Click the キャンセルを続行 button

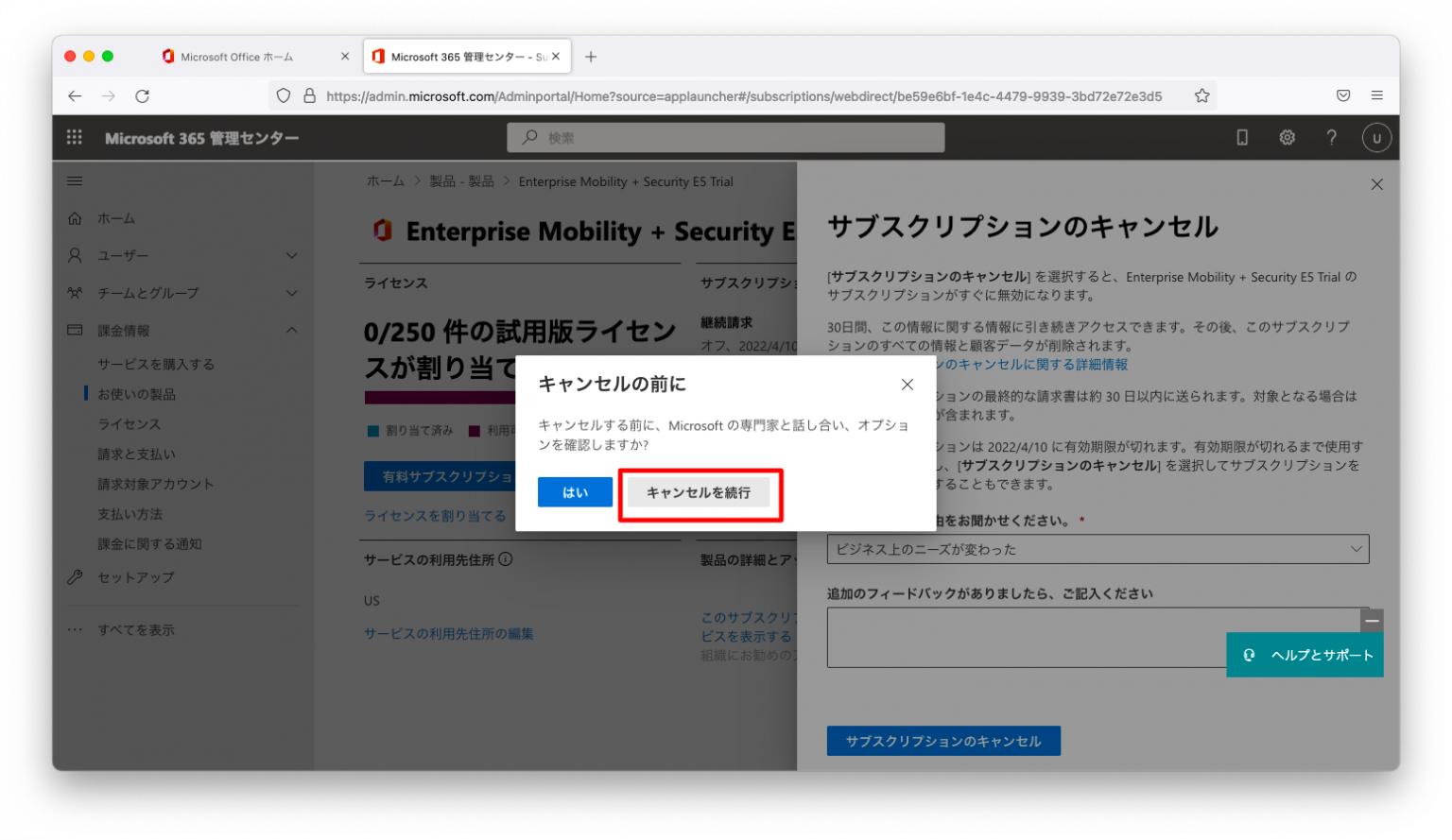700,492
